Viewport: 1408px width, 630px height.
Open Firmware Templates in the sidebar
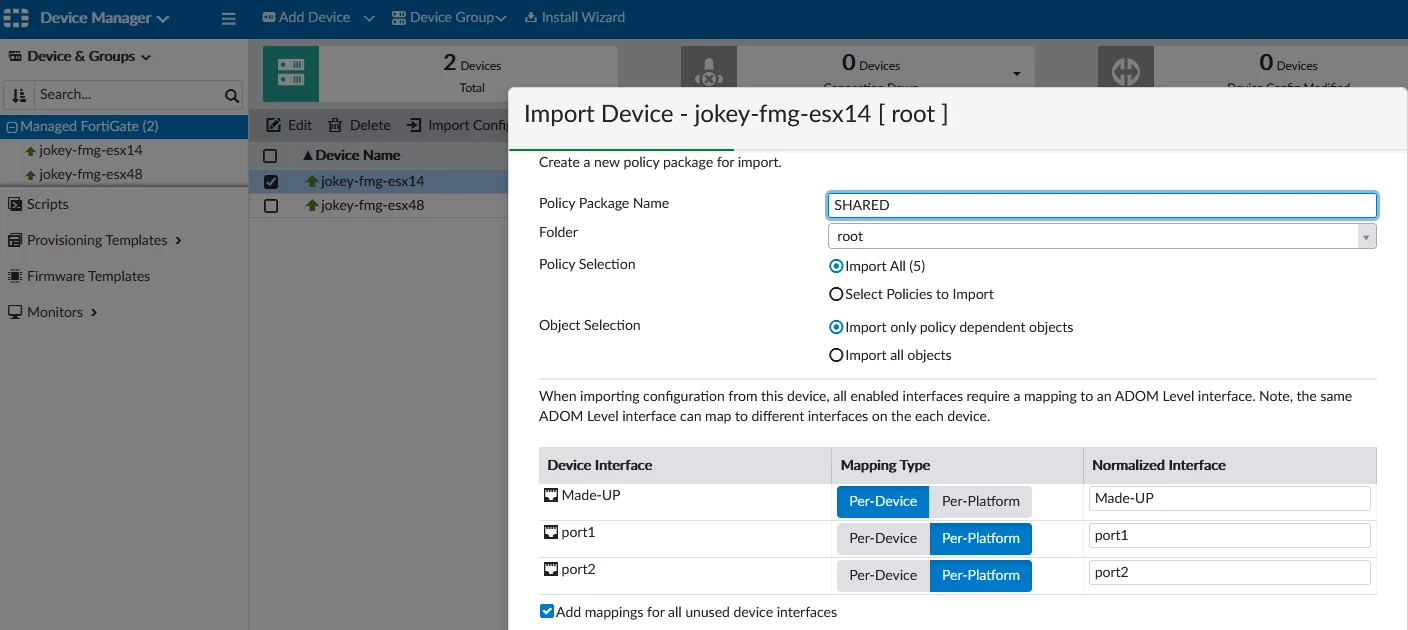tap(88, 276)
